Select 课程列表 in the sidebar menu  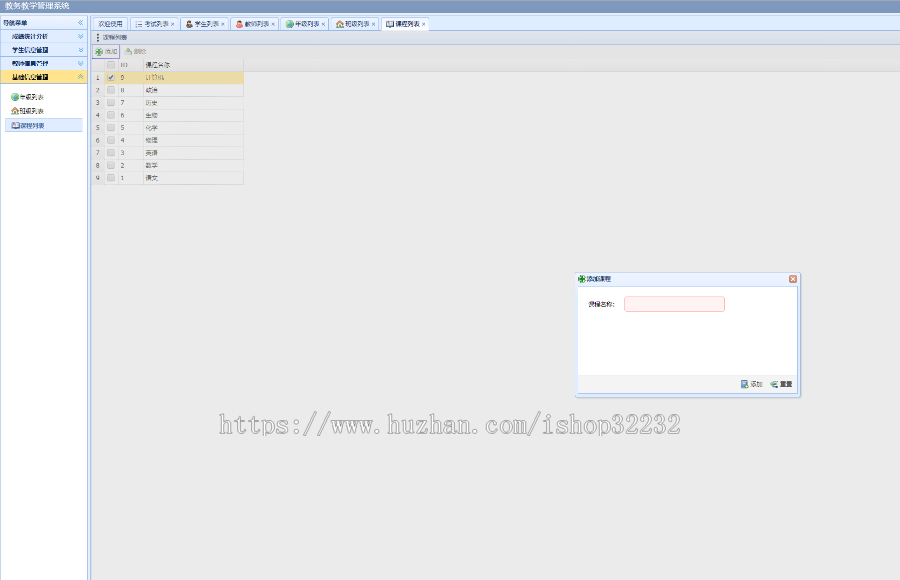coord(44,125)
